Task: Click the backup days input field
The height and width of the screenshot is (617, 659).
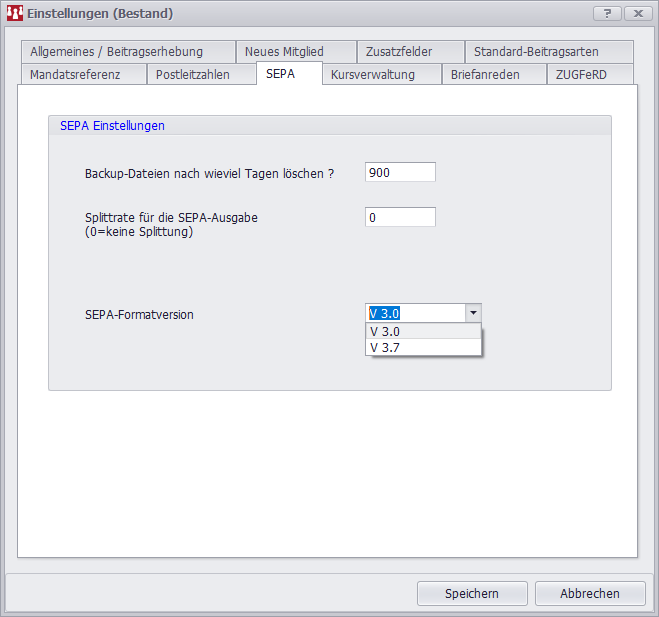Action: [x=400, y=173]
